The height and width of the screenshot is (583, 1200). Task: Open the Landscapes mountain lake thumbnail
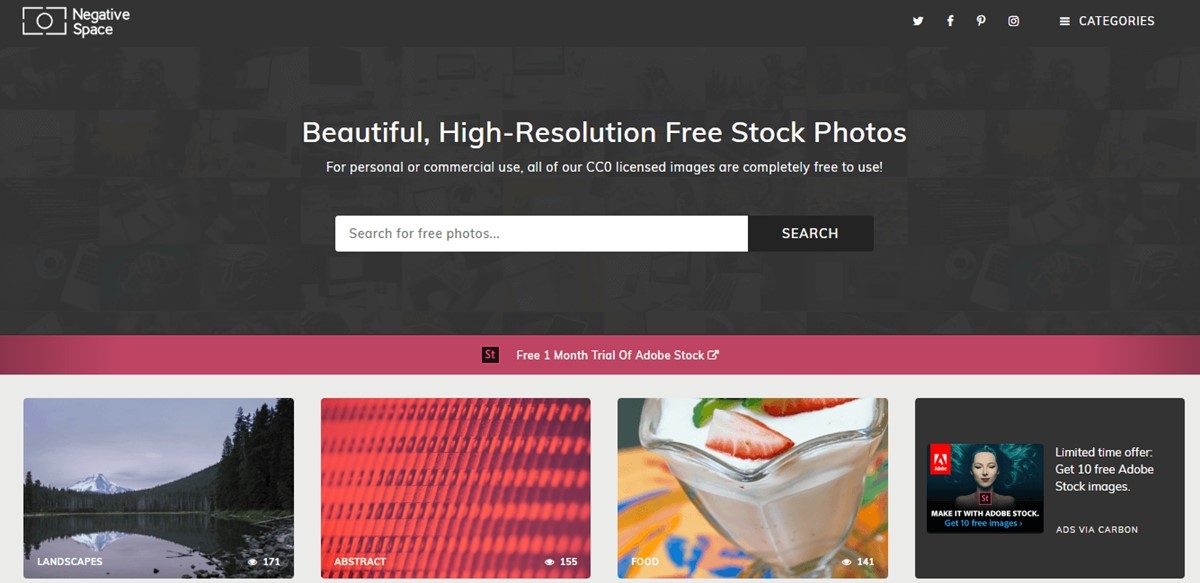pos(158,488)
